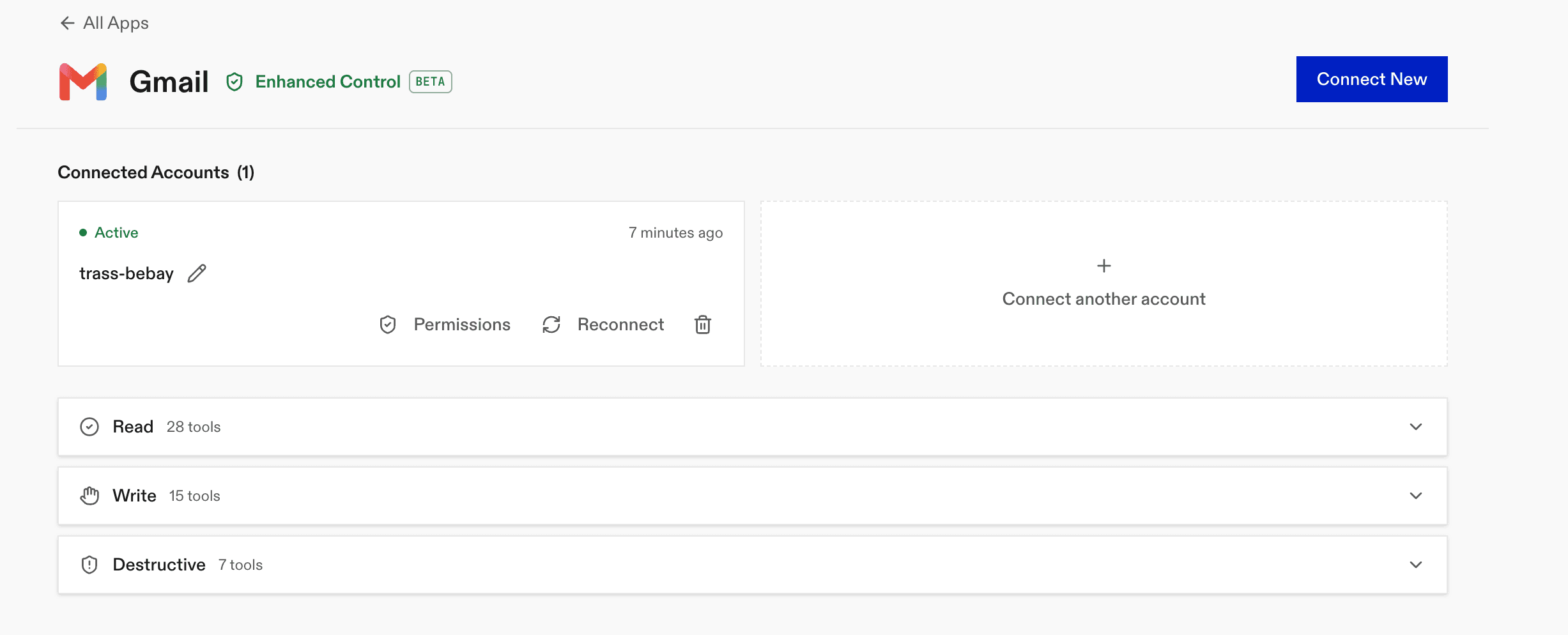1568x635 pixels.
Task: Click the Connect New button
Action: click(1372, 79)
